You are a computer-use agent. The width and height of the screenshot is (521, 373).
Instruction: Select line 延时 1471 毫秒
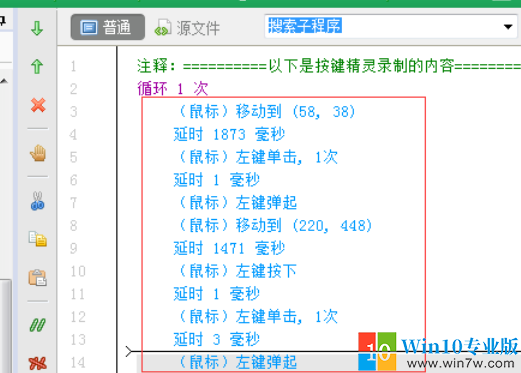pyautogui.click(x=229, y=248)
